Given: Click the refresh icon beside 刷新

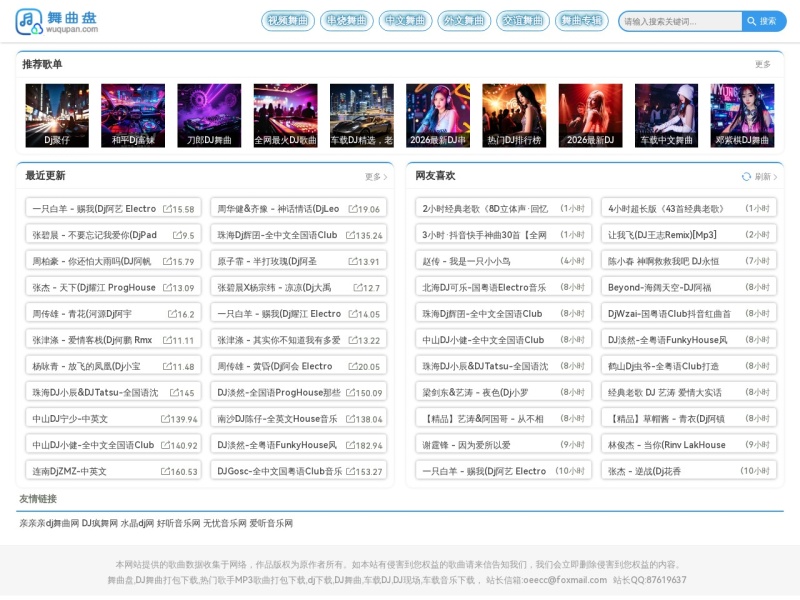Looking at the screenshot, I should [746, 177].
